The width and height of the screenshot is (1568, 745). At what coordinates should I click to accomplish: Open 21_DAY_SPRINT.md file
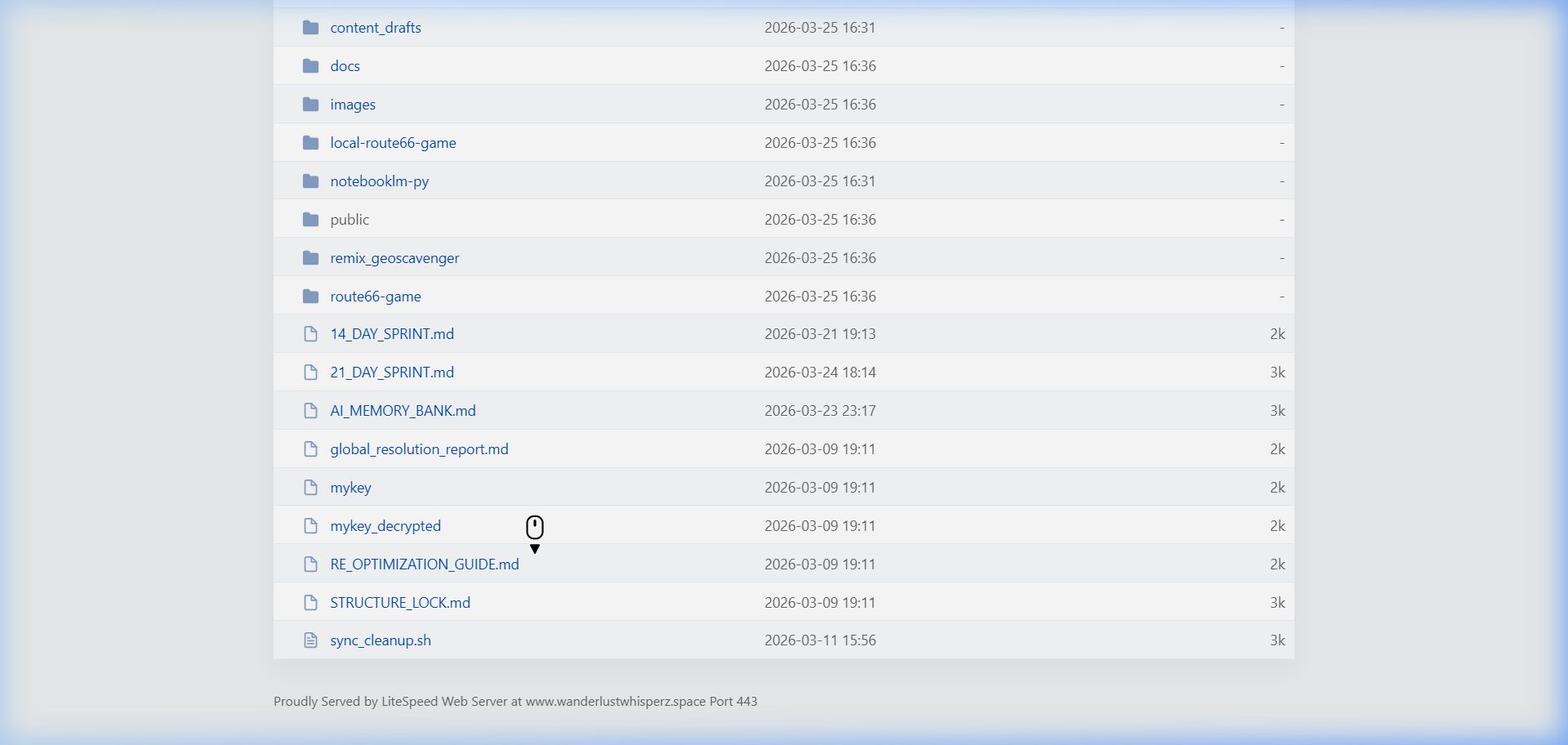392,372
